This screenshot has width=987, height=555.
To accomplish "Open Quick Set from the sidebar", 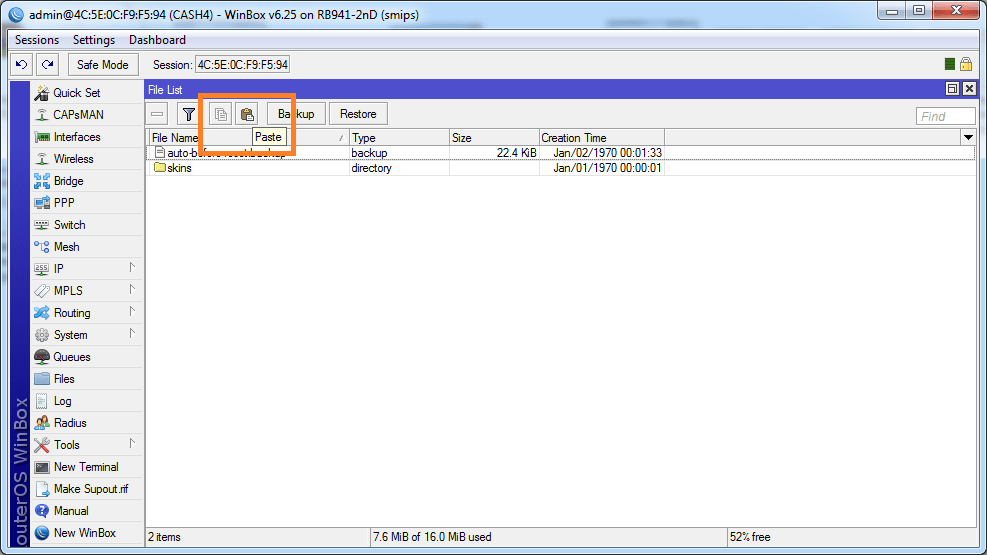I will (x=76, y=93).
